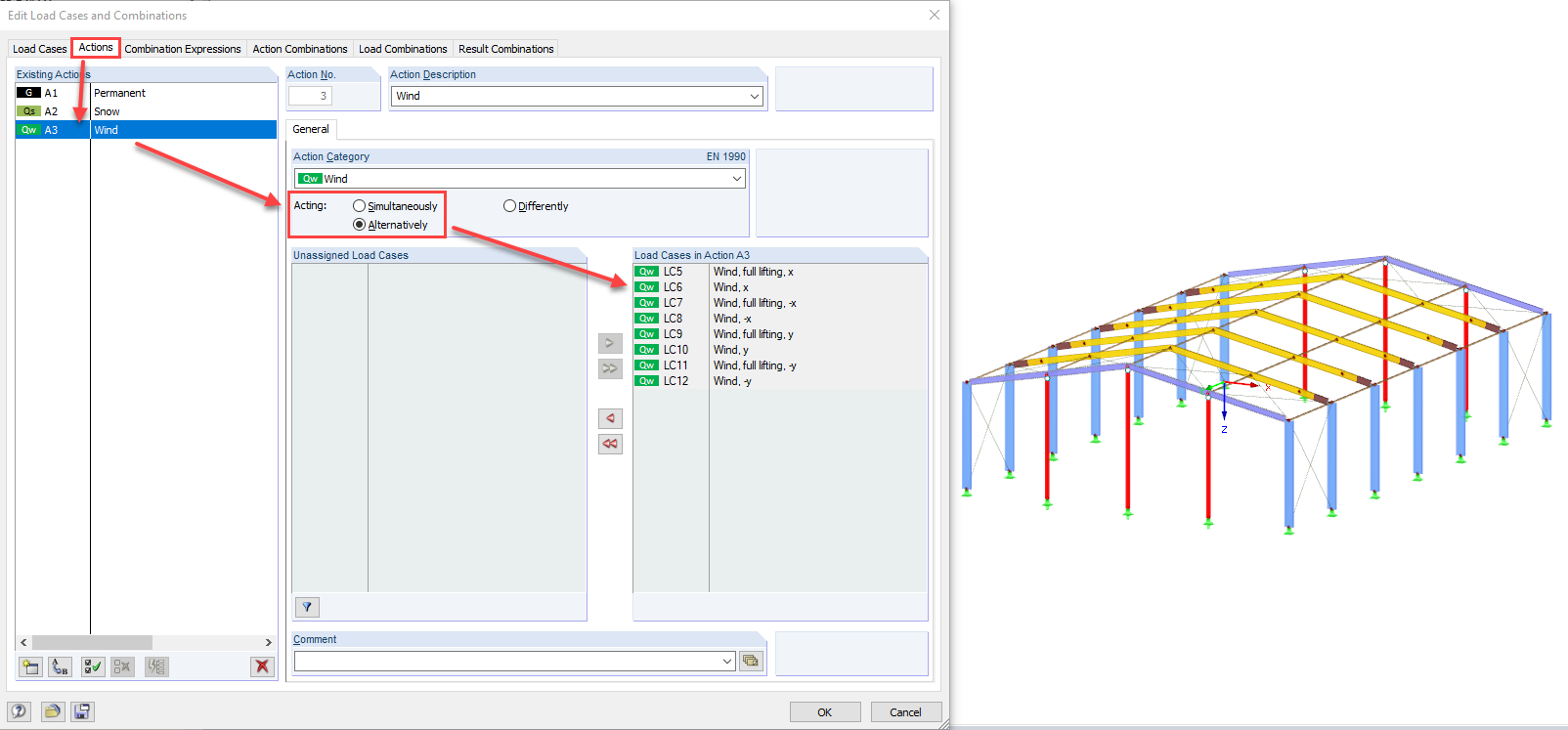
Task: Select the Simultaneously radio option
Action: point(359,206)
